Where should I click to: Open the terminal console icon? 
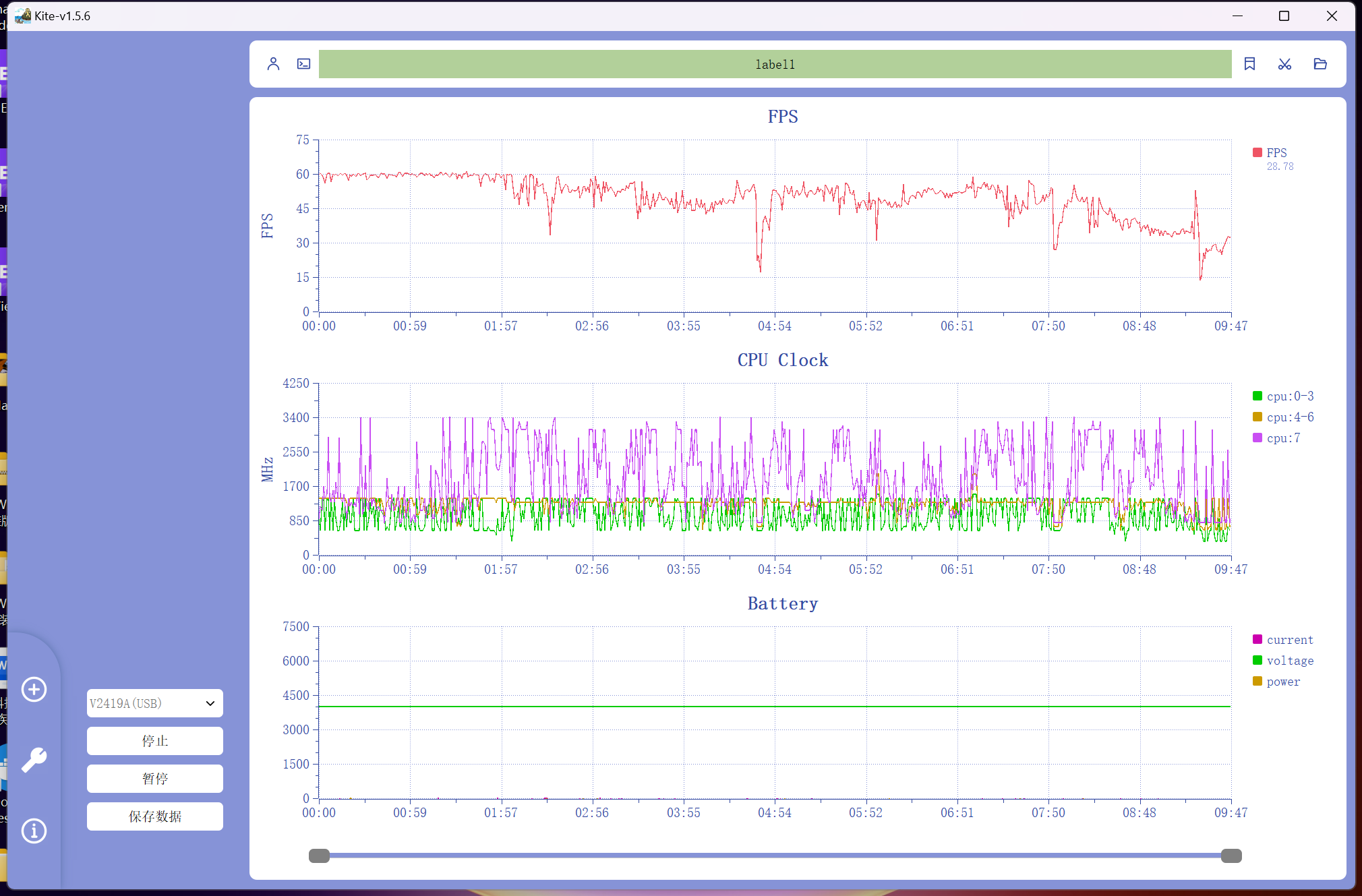pyautogui.click(x=304, y=64)
